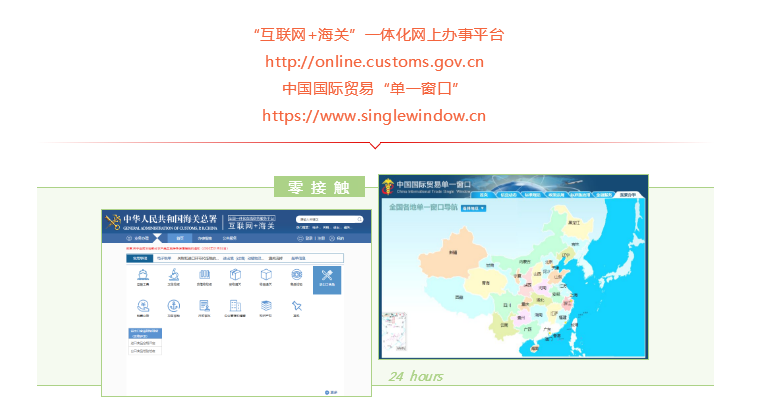Image resolution: width=776 pixels, height=415 pixels.
Task: Click 海南 on the China map
Action: [x=534, y=349]
